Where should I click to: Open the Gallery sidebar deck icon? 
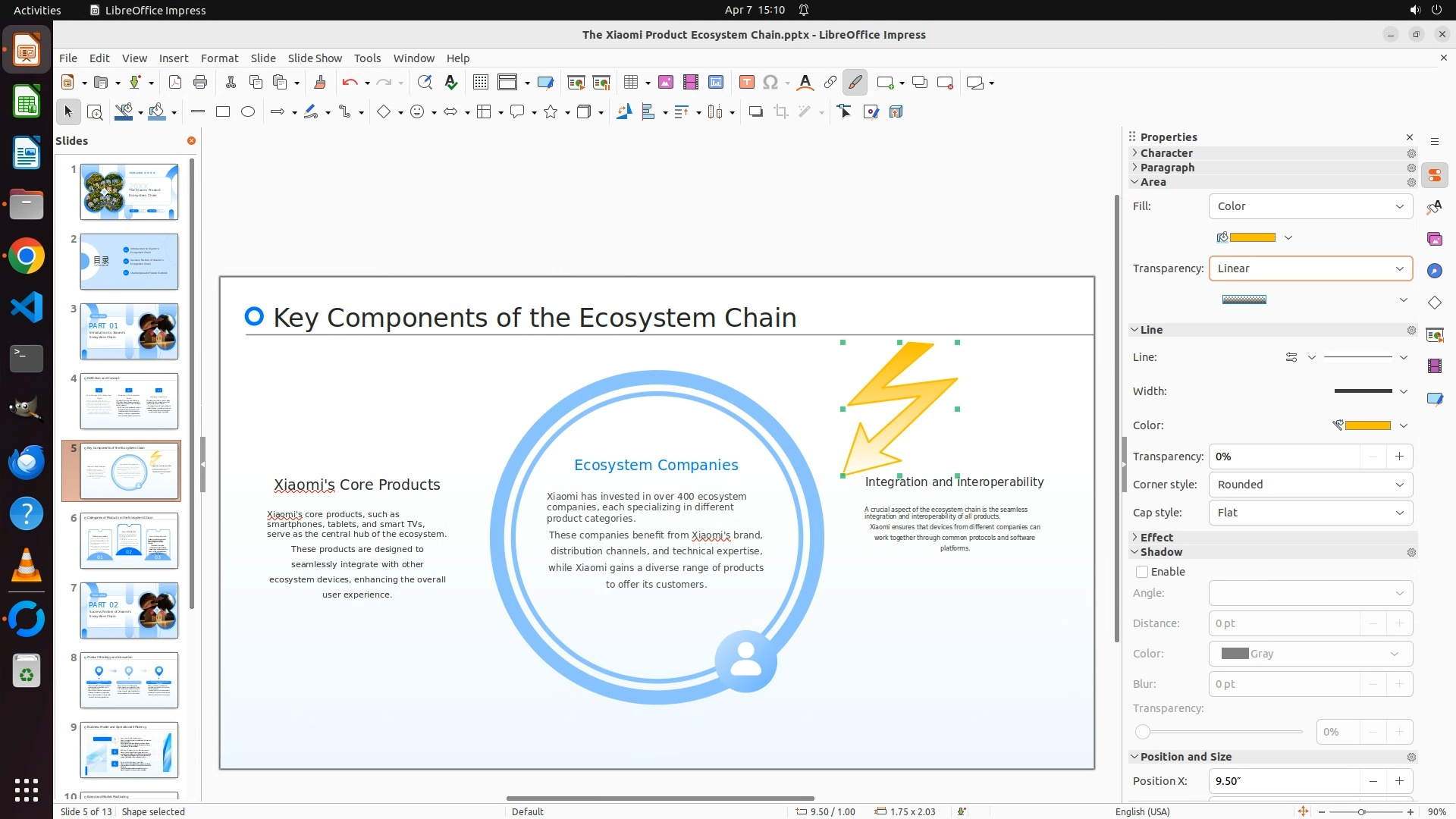pyautogui.click(x=1434, y=240)
